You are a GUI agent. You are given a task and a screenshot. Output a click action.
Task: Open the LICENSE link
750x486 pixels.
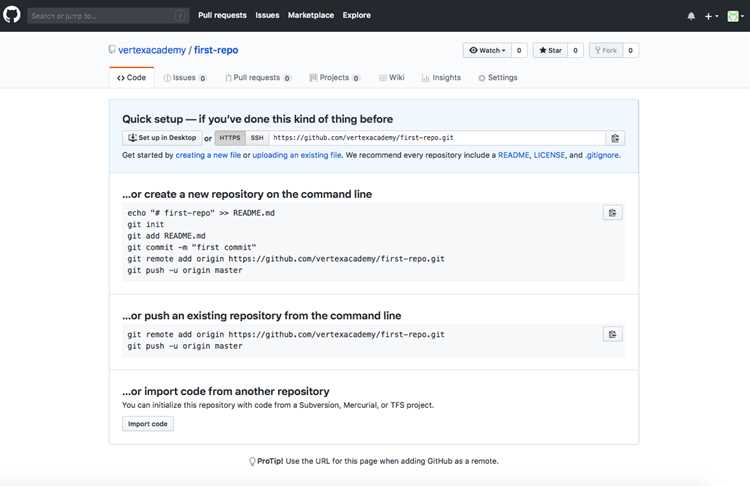click(549, 155)
